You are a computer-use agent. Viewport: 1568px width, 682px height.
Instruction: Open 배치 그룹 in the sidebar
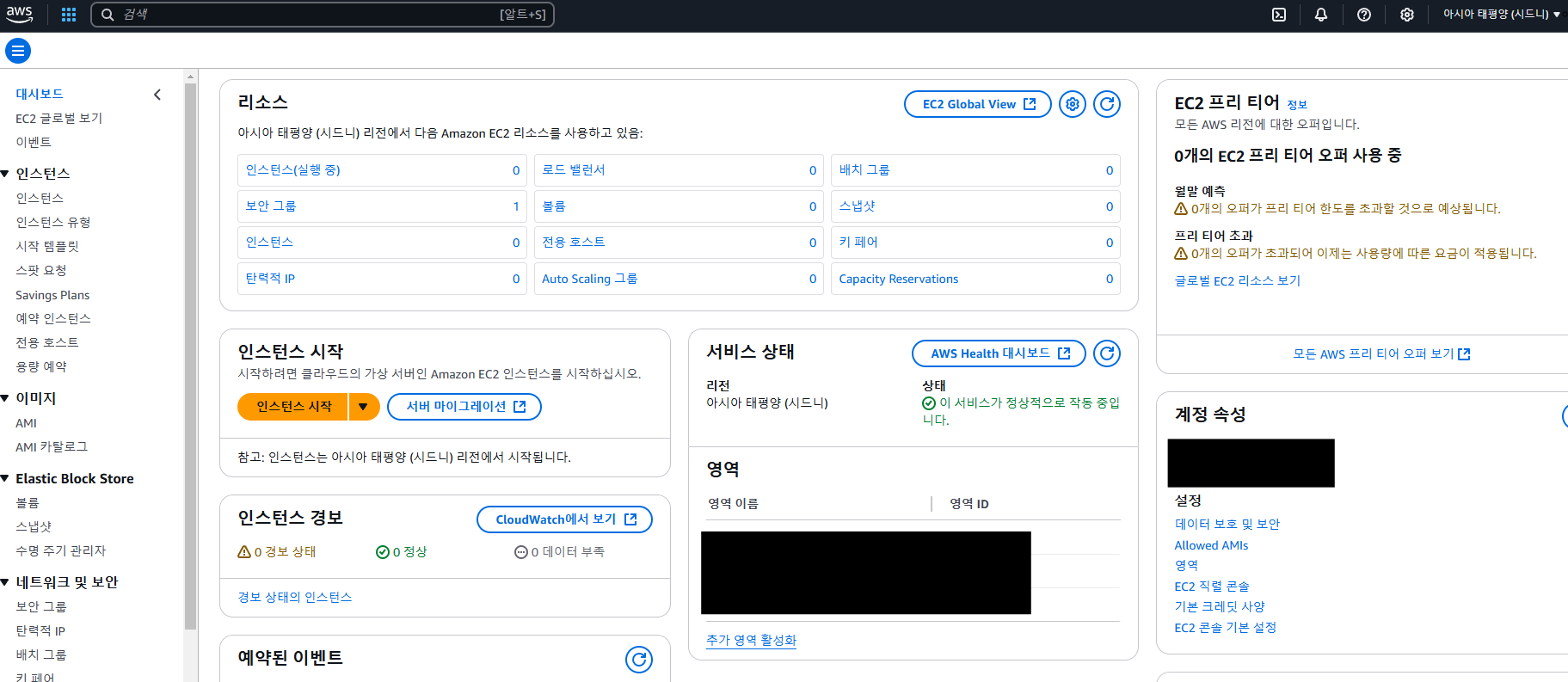tap(41, 654)
